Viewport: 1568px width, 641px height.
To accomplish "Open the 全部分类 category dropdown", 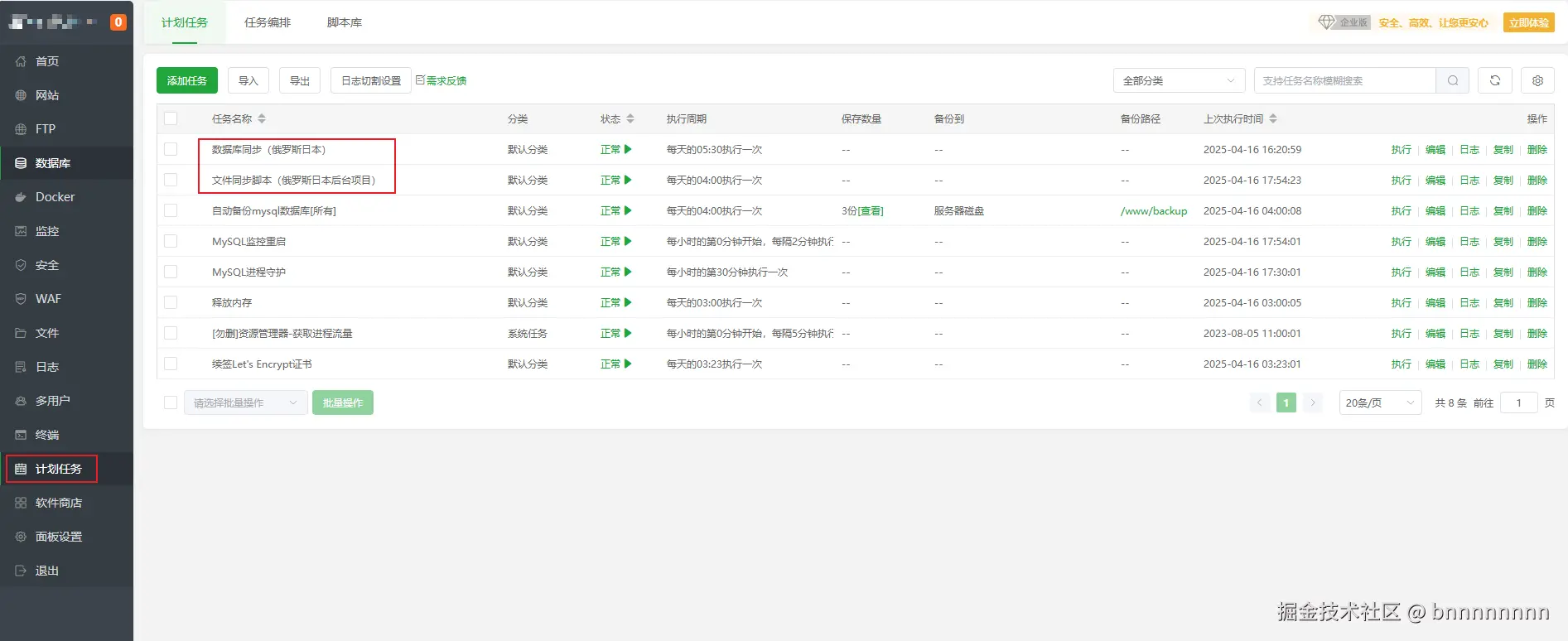I will click(1179, 80).
